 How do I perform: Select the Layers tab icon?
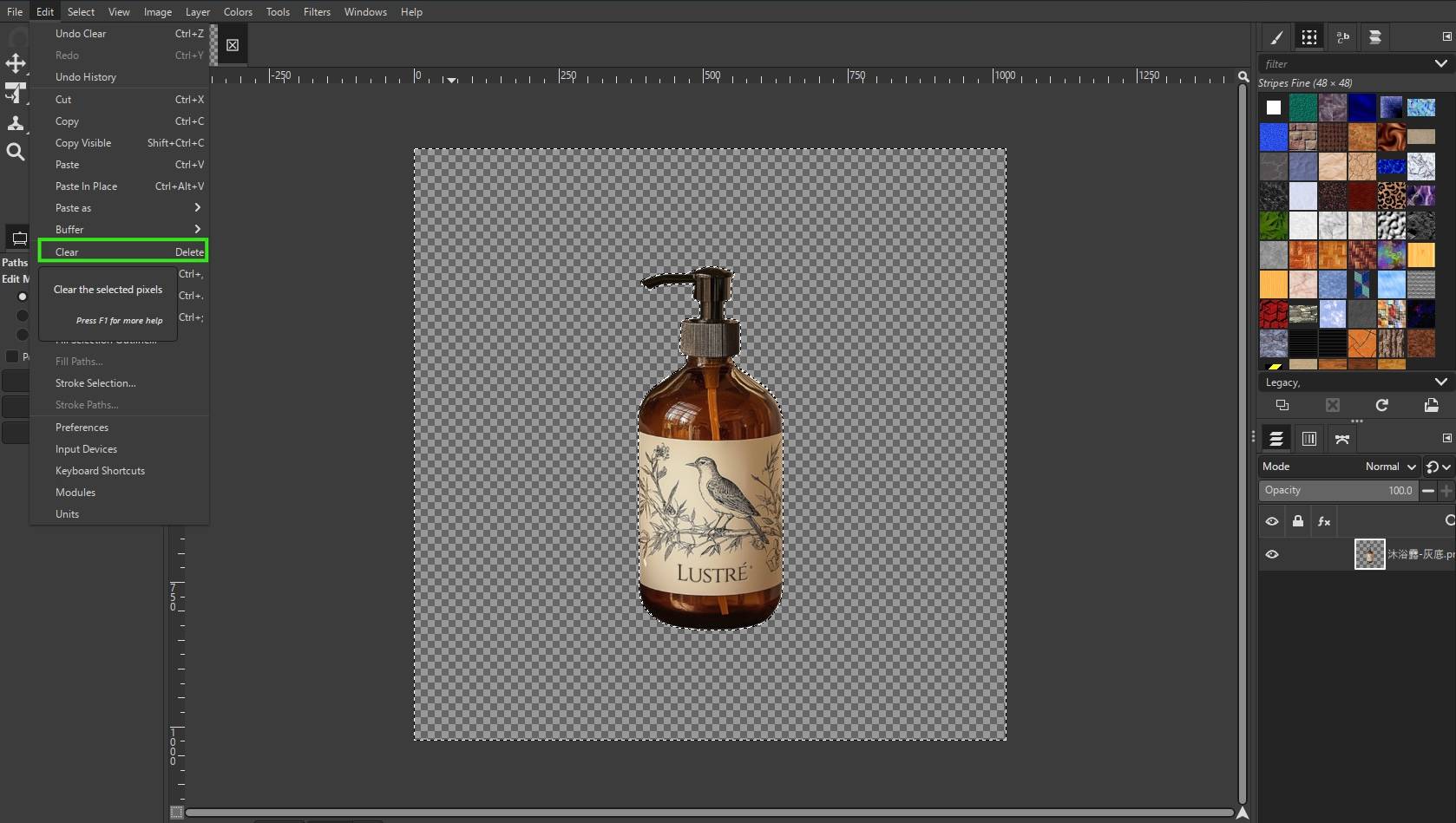click(1276, 439)
